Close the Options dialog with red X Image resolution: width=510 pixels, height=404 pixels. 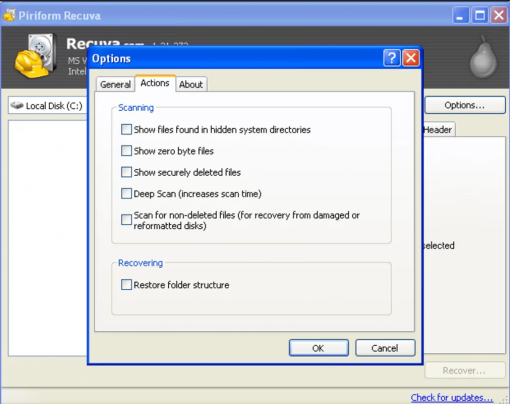tap(411, 58)
